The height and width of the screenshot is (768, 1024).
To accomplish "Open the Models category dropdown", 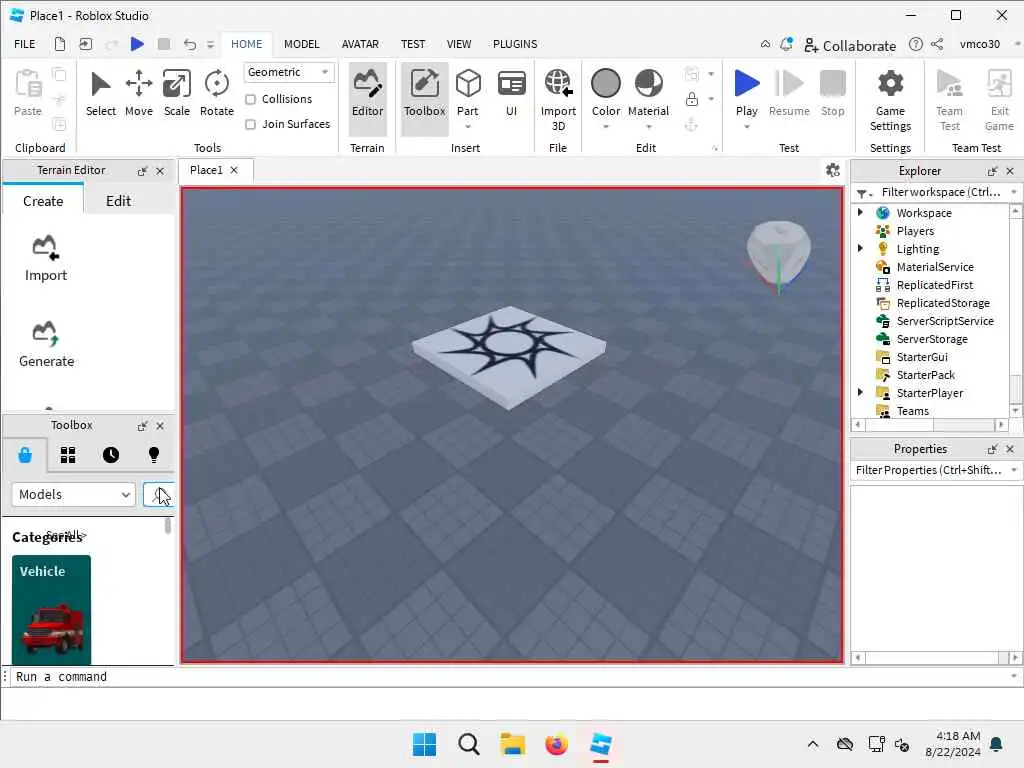I will [x=73, y=494].
